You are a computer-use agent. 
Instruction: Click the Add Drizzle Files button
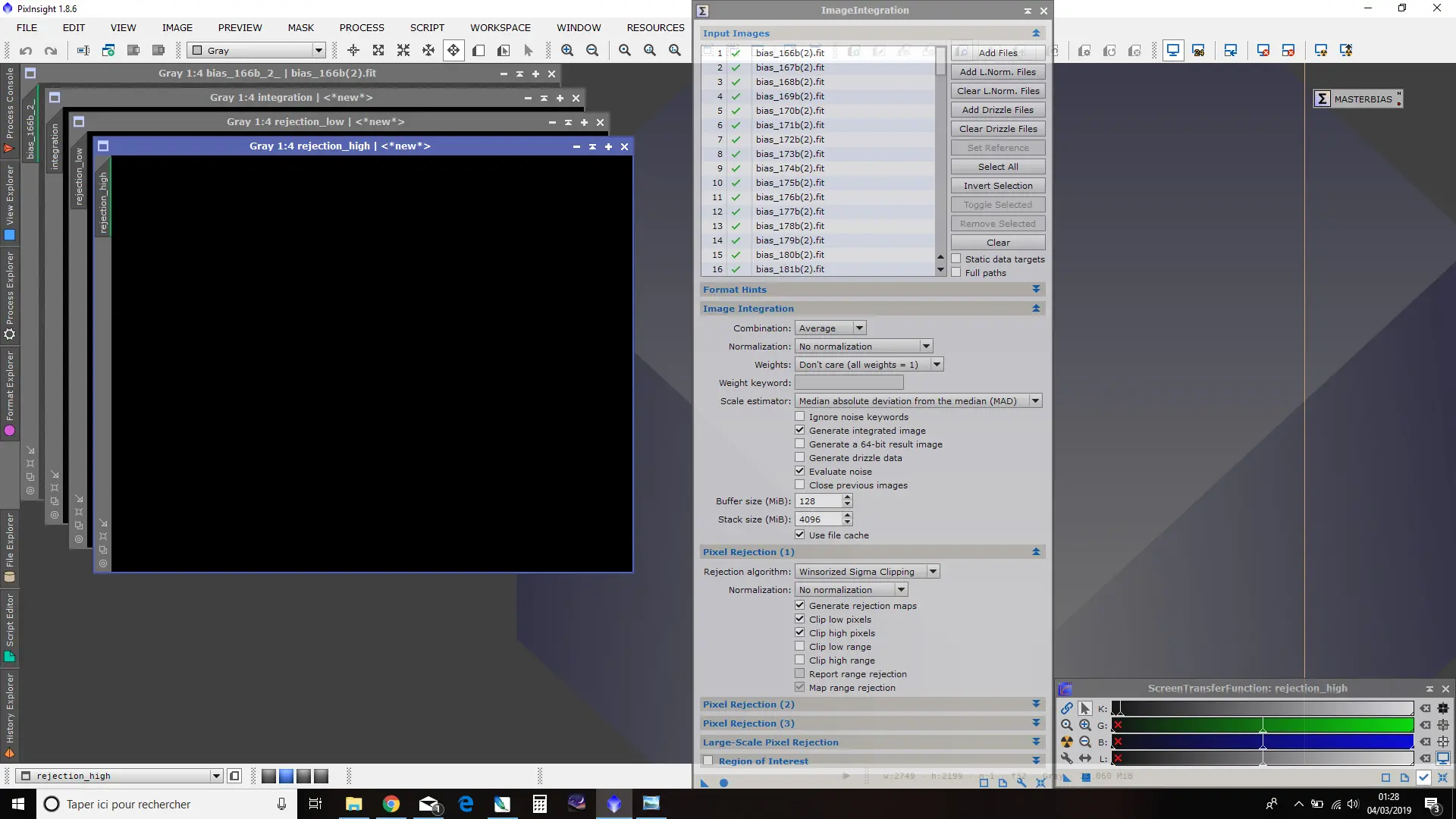pos(998,110)
